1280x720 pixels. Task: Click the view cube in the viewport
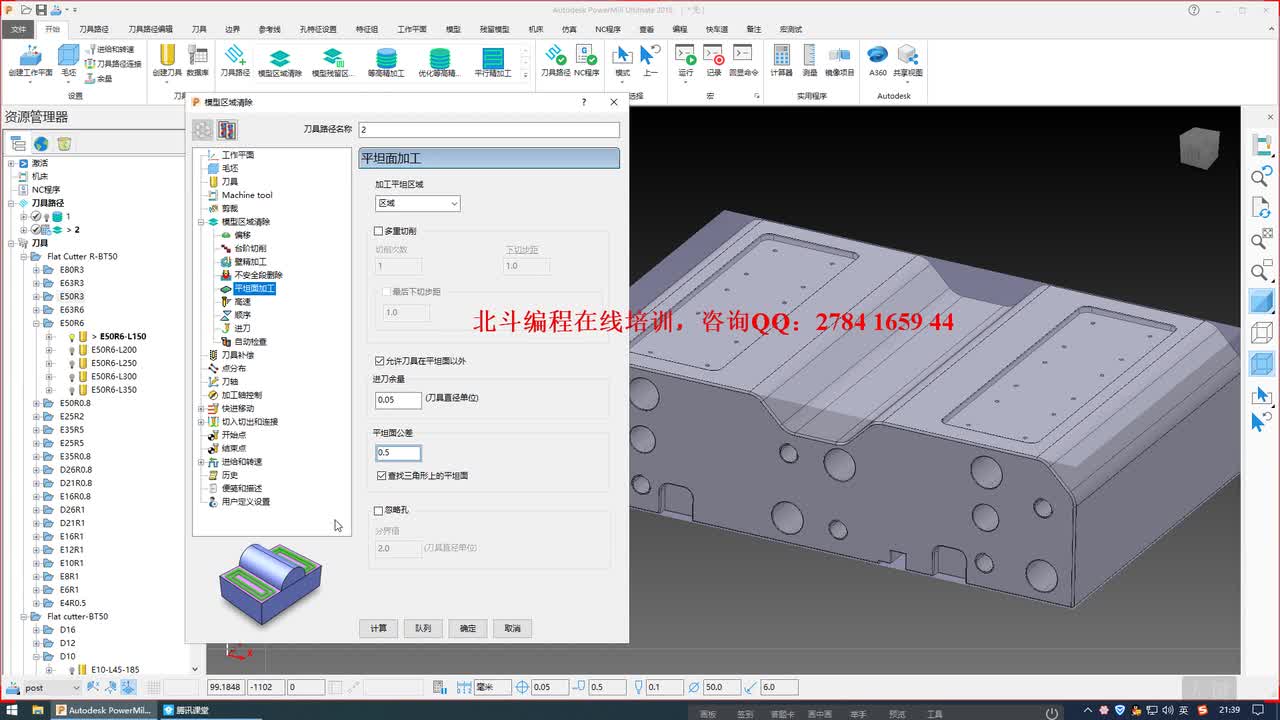(1199, 148)
